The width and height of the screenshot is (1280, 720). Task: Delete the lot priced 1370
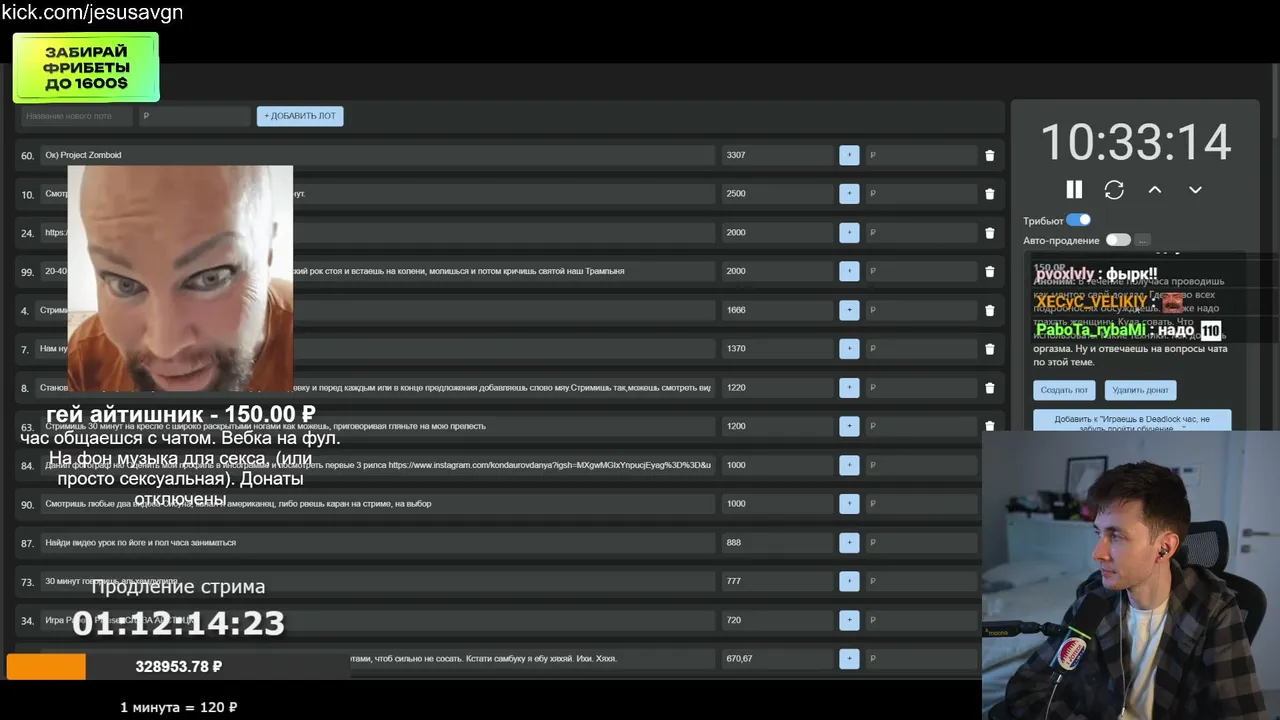(990, 349)
